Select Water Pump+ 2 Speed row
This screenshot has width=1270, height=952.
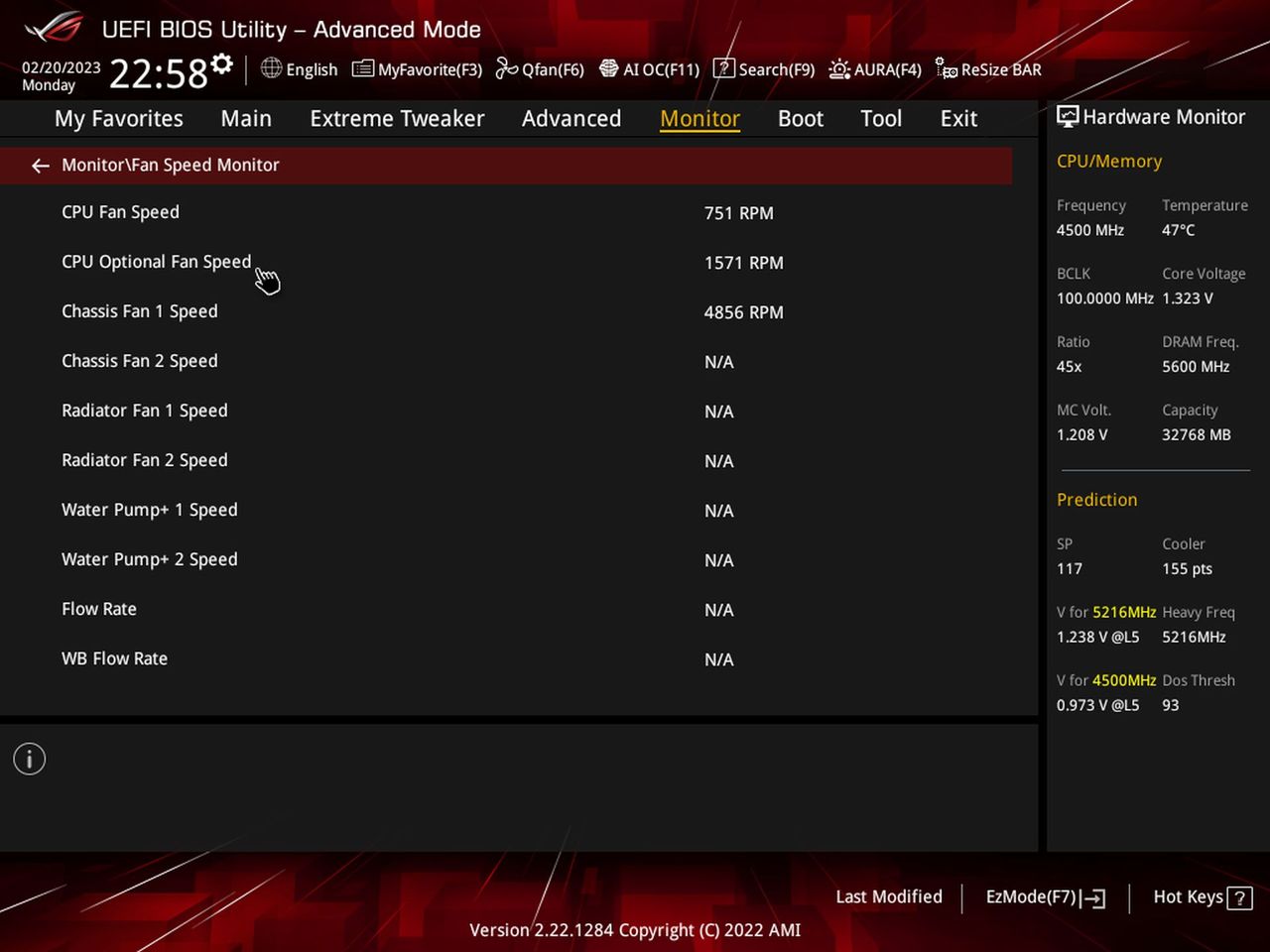tap(506, 559)
